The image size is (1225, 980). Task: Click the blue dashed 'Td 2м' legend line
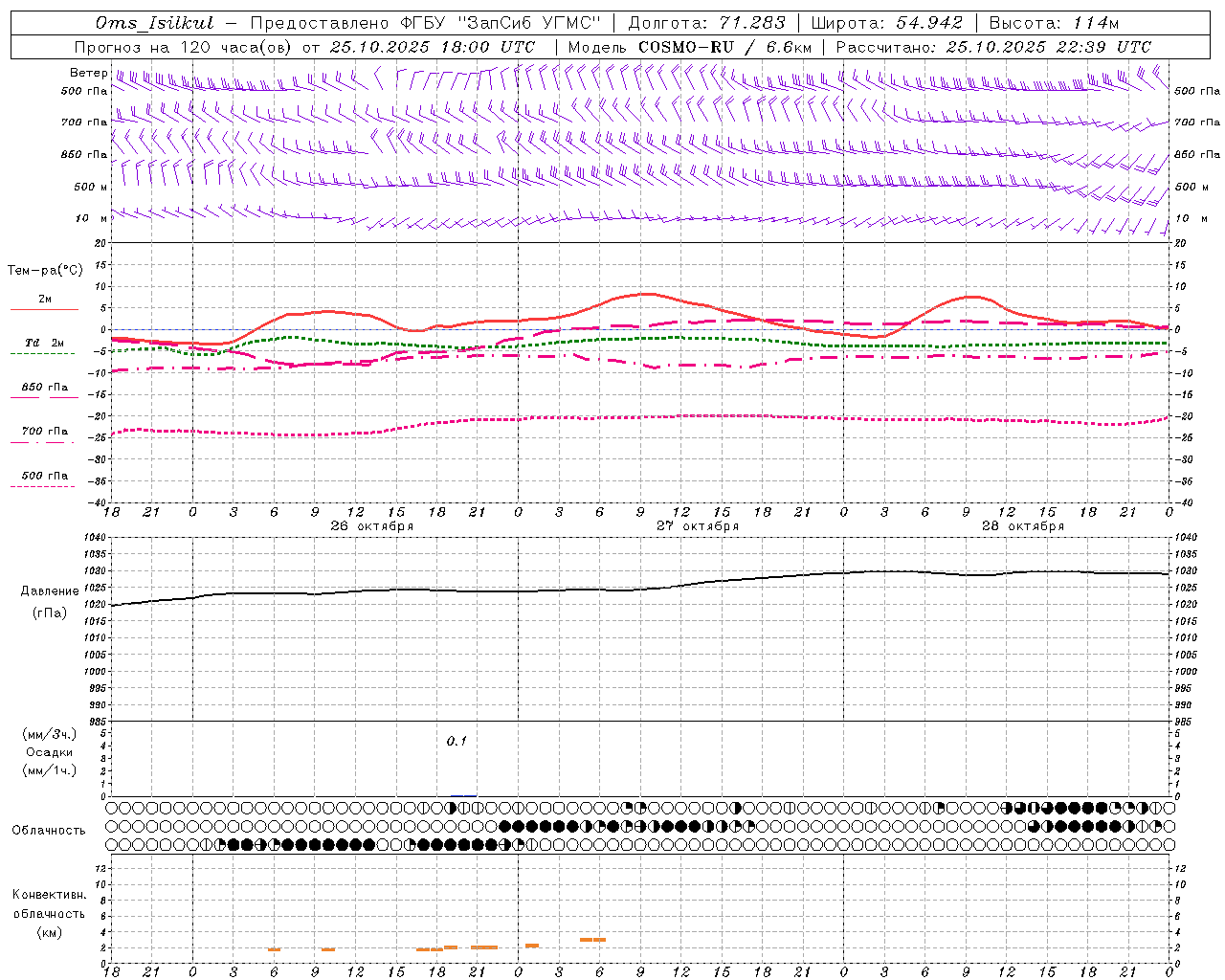click(x=42, y=354)
